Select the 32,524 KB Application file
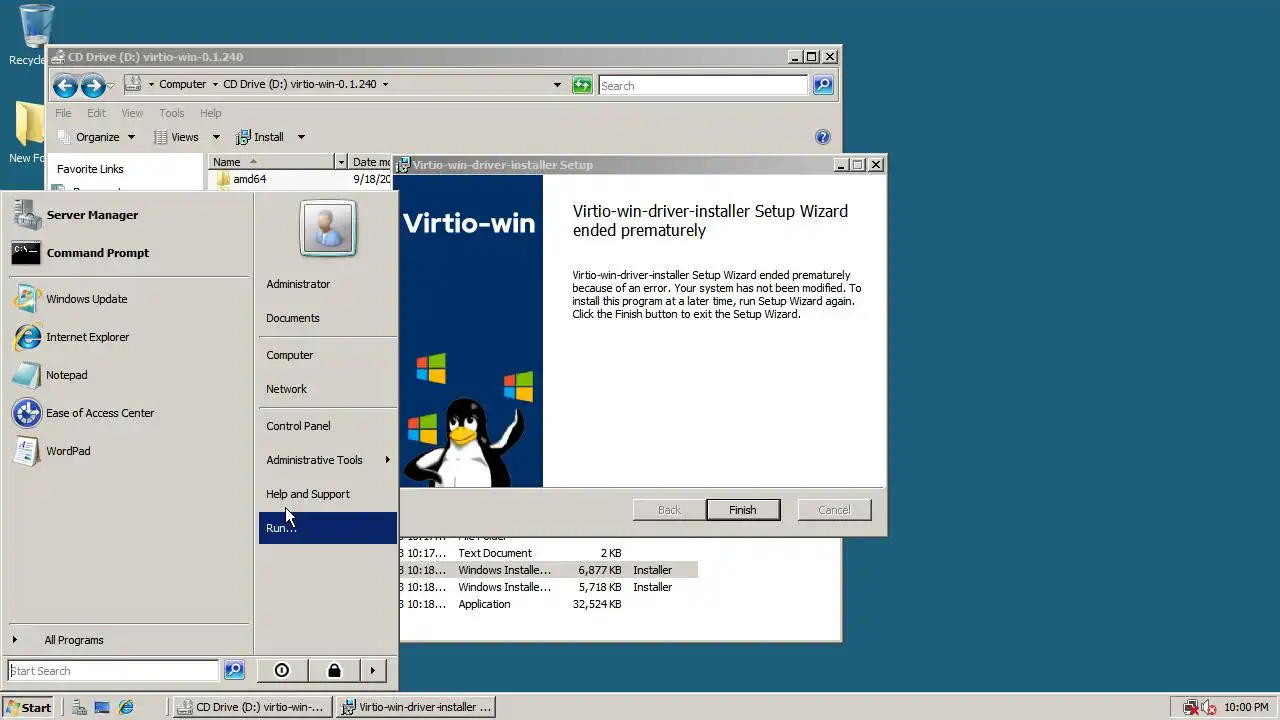Image resolution: width=1280 pixels, height=720 pixels. point(548,604)
